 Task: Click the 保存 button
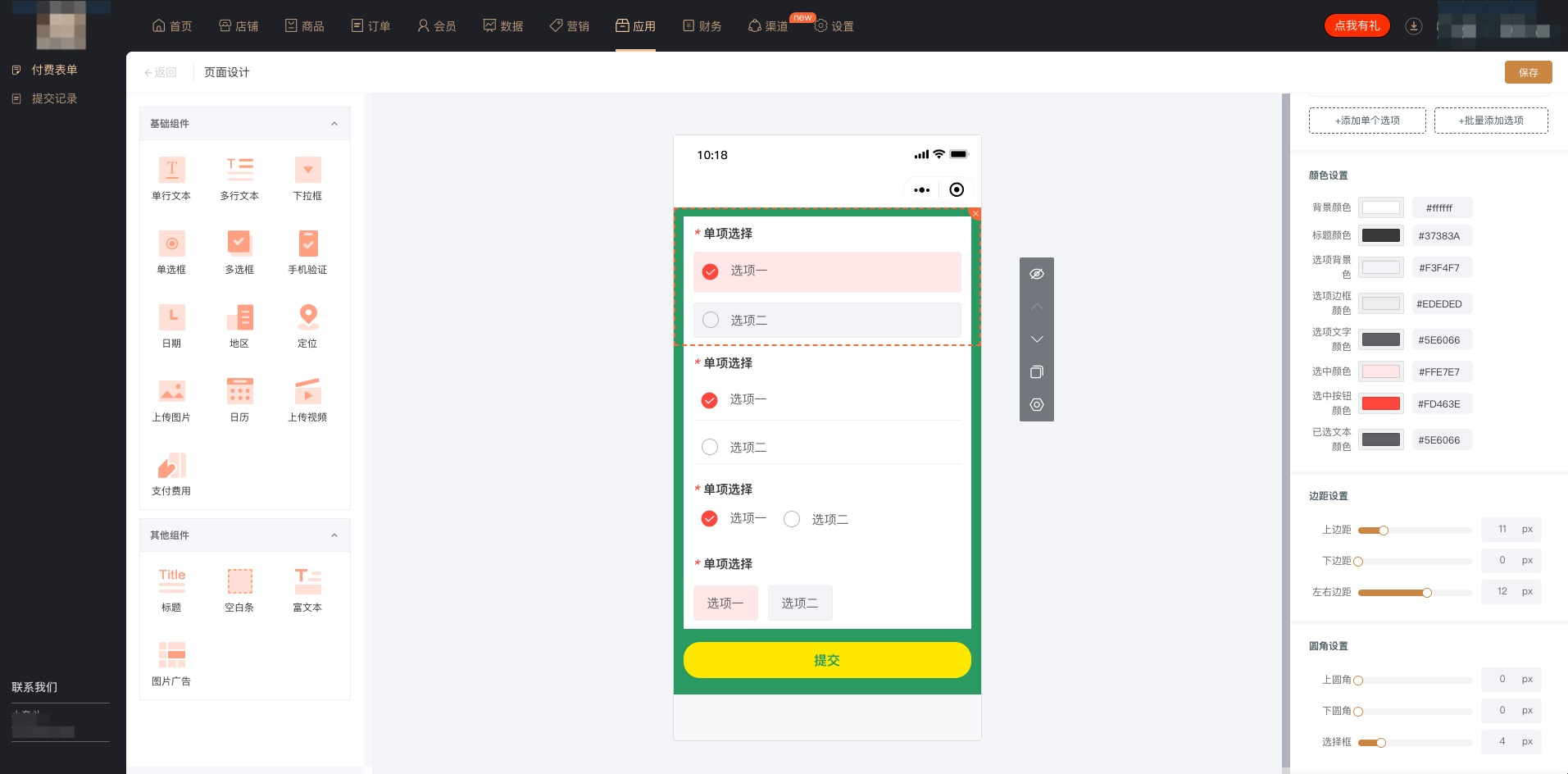(1528, 72)
